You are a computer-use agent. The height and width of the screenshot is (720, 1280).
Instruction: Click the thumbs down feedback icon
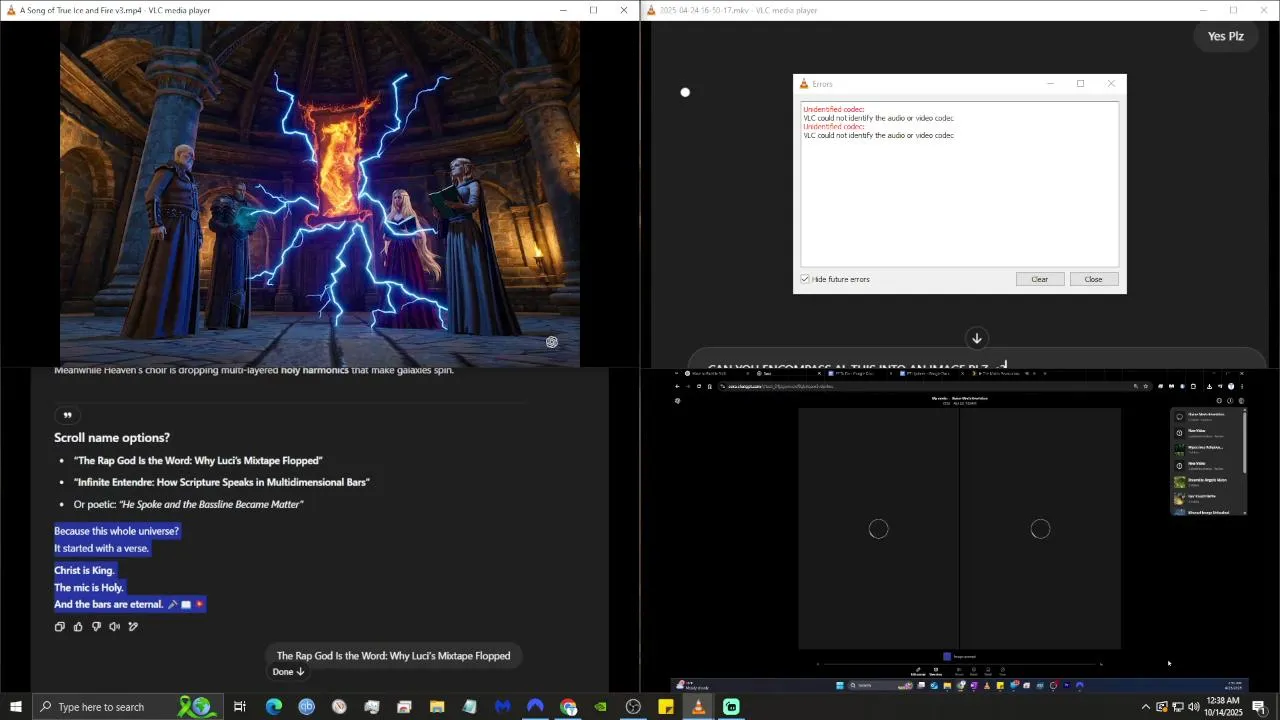pos(96,627)
